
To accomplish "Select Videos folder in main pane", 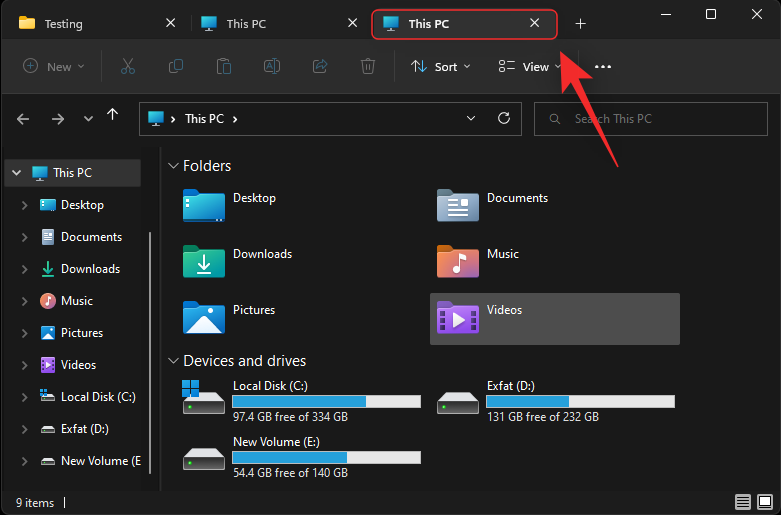I will click(555, 319).
